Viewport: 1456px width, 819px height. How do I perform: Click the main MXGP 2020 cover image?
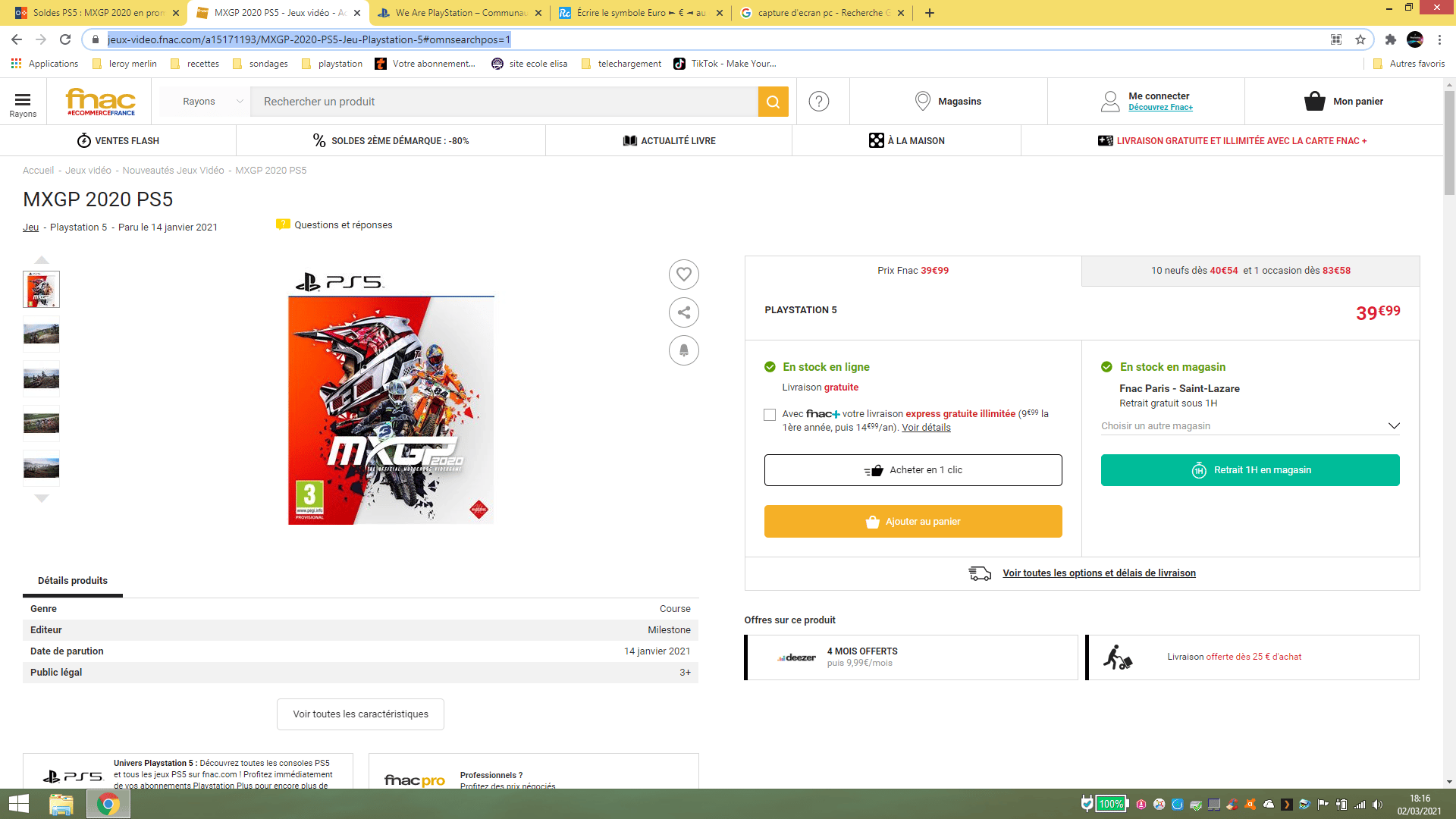391,399
